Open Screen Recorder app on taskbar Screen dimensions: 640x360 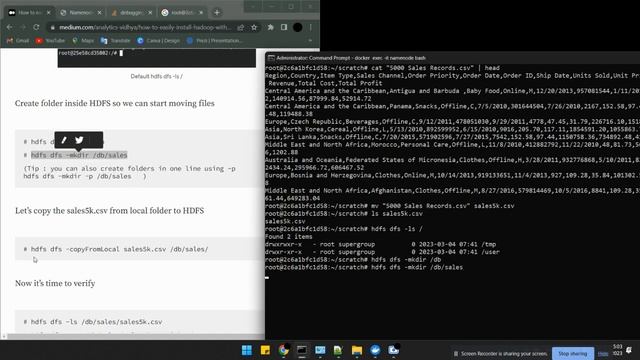tap(393, 350)
